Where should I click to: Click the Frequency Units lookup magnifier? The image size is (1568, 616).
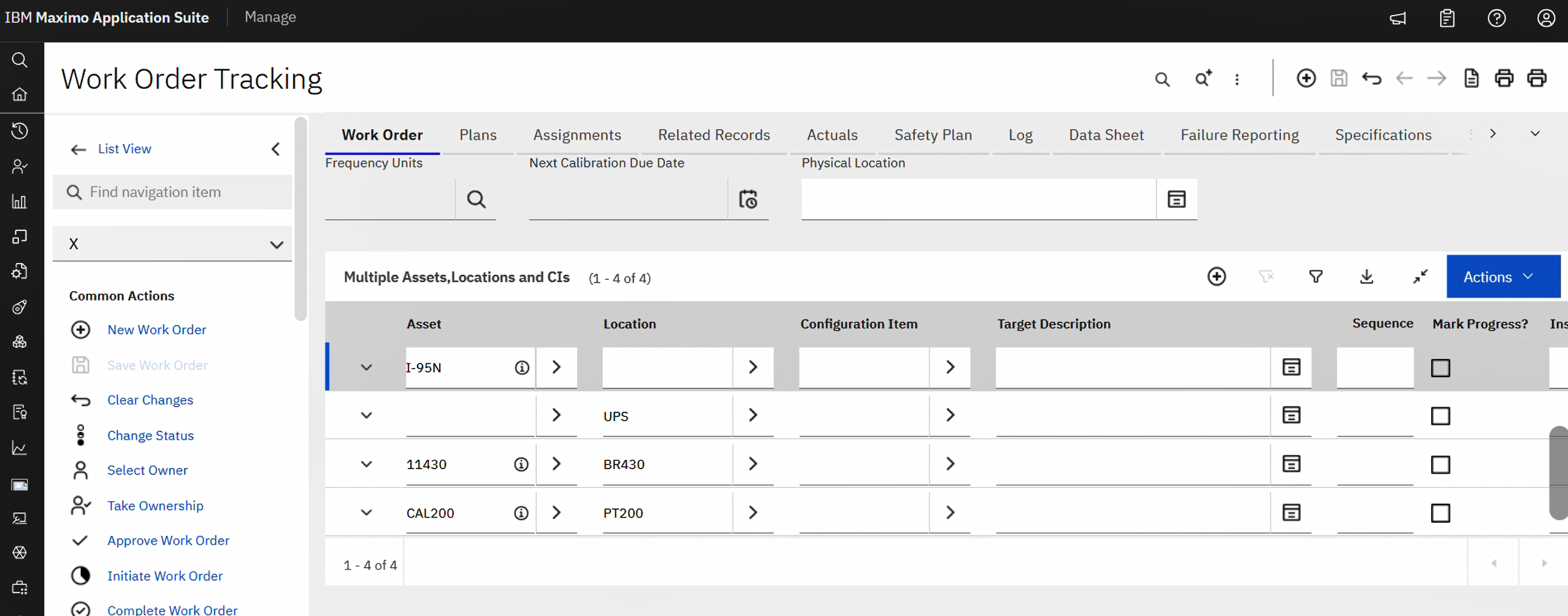coord(476,199)
